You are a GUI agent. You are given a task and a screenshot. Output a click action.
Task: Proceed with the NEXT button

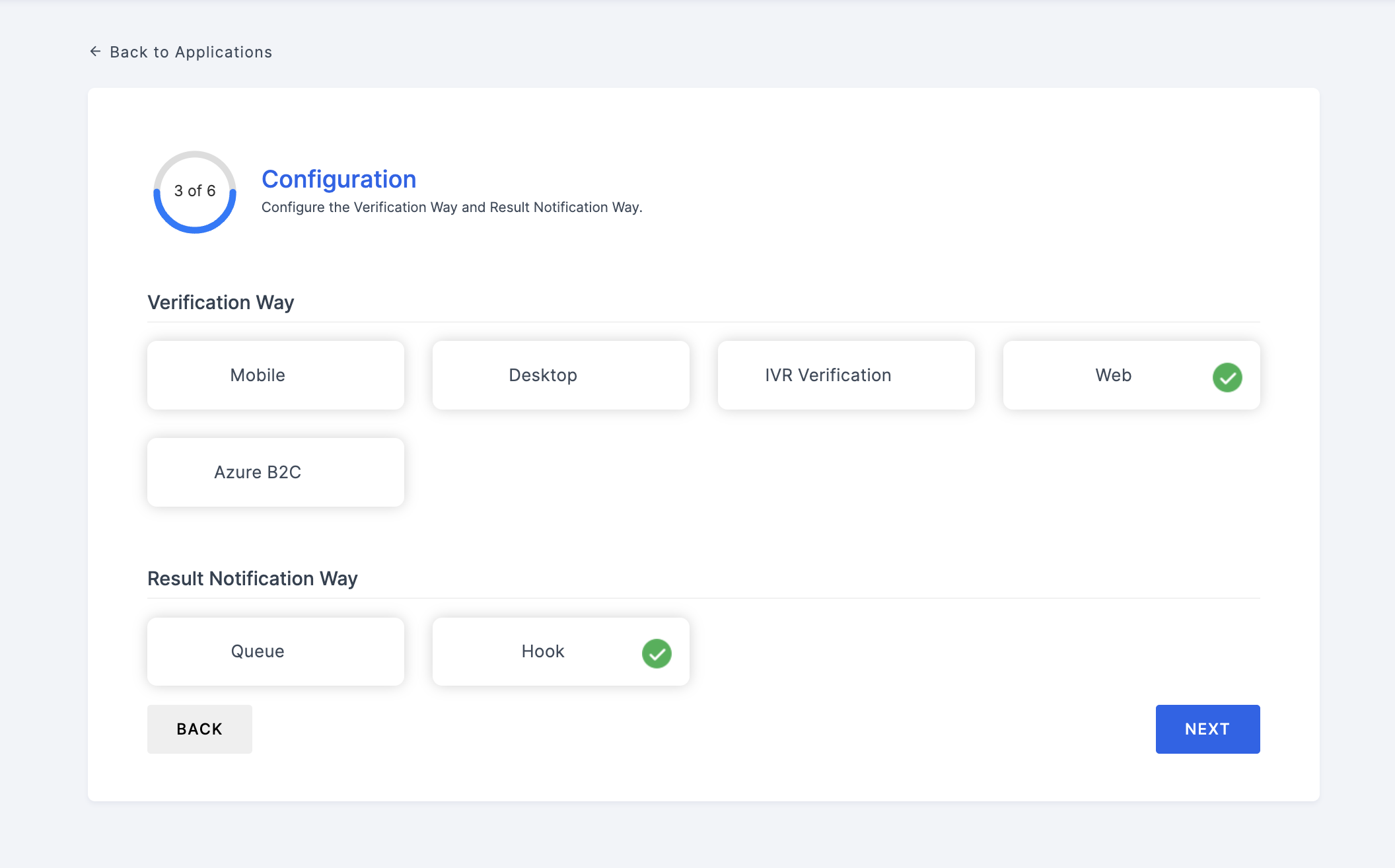click(x=1207, y=729)
